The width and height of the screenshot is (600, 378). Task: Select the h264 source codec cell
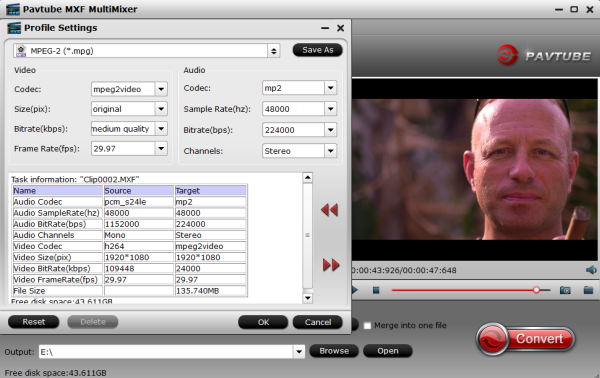tap(139, 246)
